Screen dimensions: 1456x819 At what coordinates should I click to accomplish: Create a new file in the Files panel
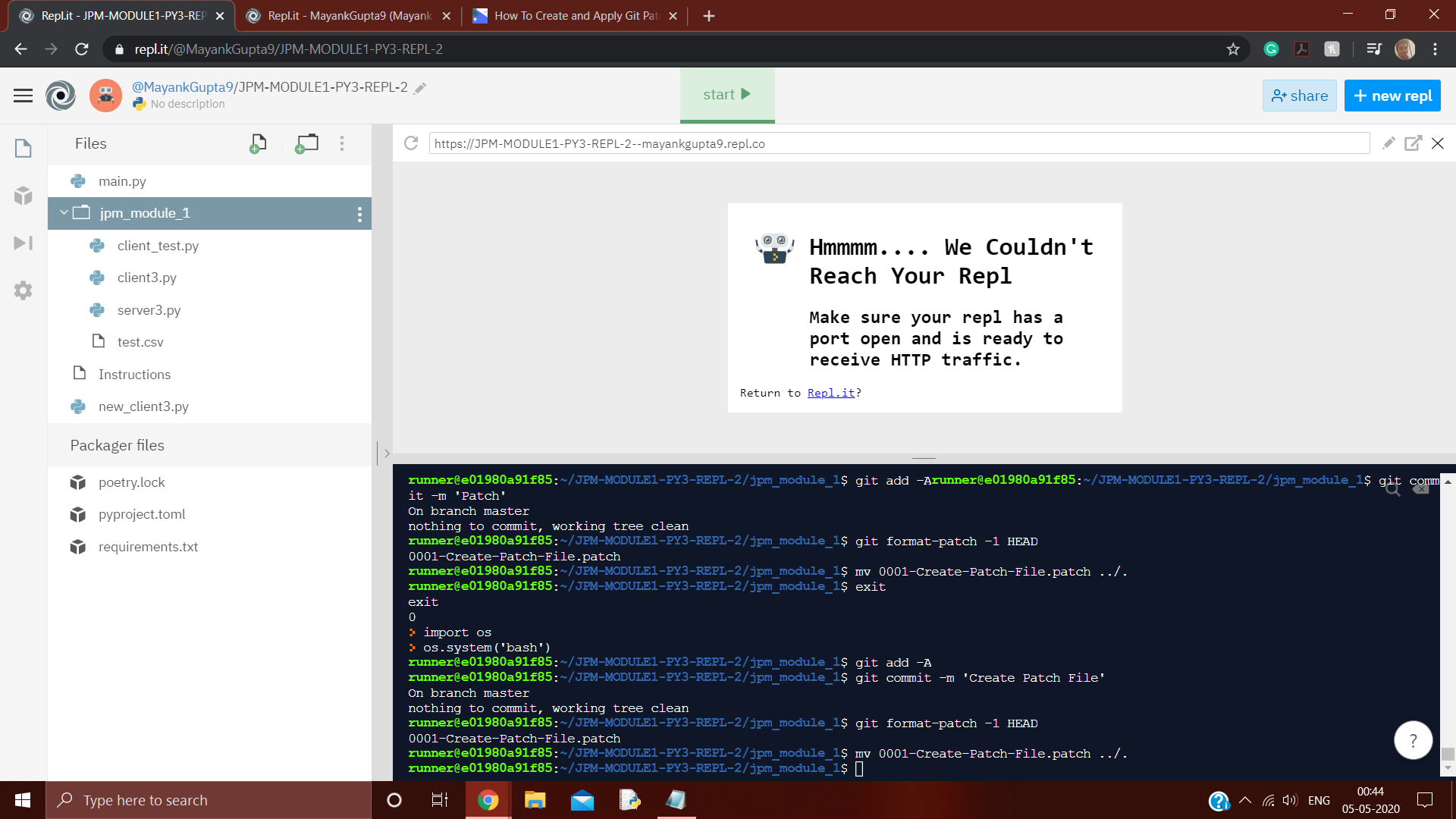pyautogui.click(x=258, y=143)
